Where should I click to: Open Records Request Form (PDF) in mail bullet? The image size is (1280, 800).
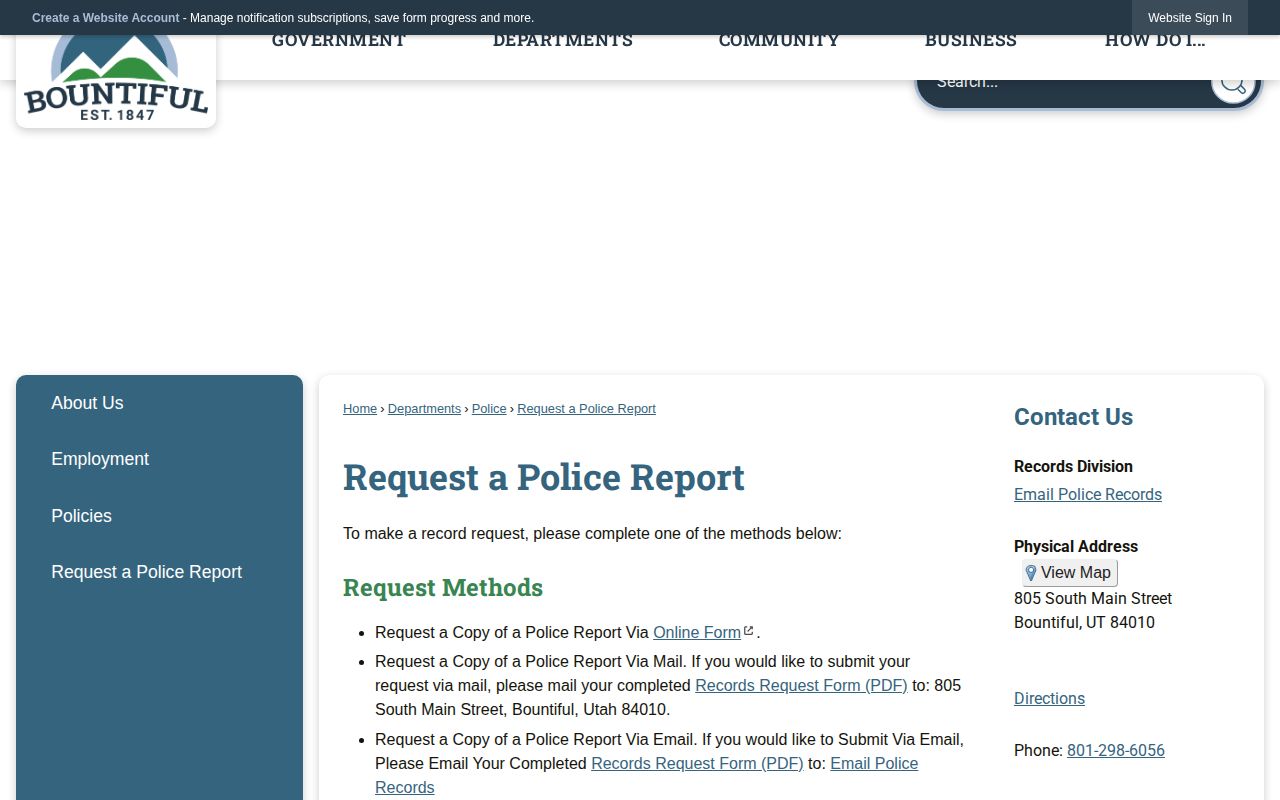tap(801, 685)
